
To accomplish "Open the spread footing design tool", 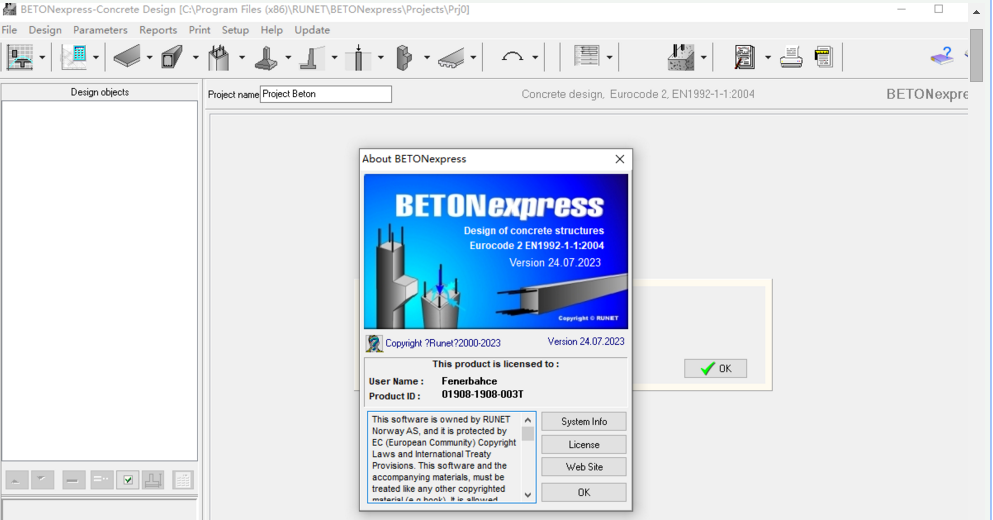I will (266, 58).
